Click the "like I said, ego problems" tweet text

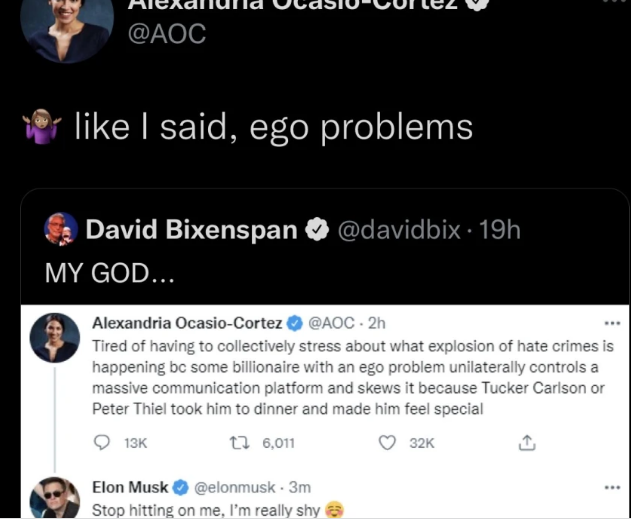tap(274, 128)
